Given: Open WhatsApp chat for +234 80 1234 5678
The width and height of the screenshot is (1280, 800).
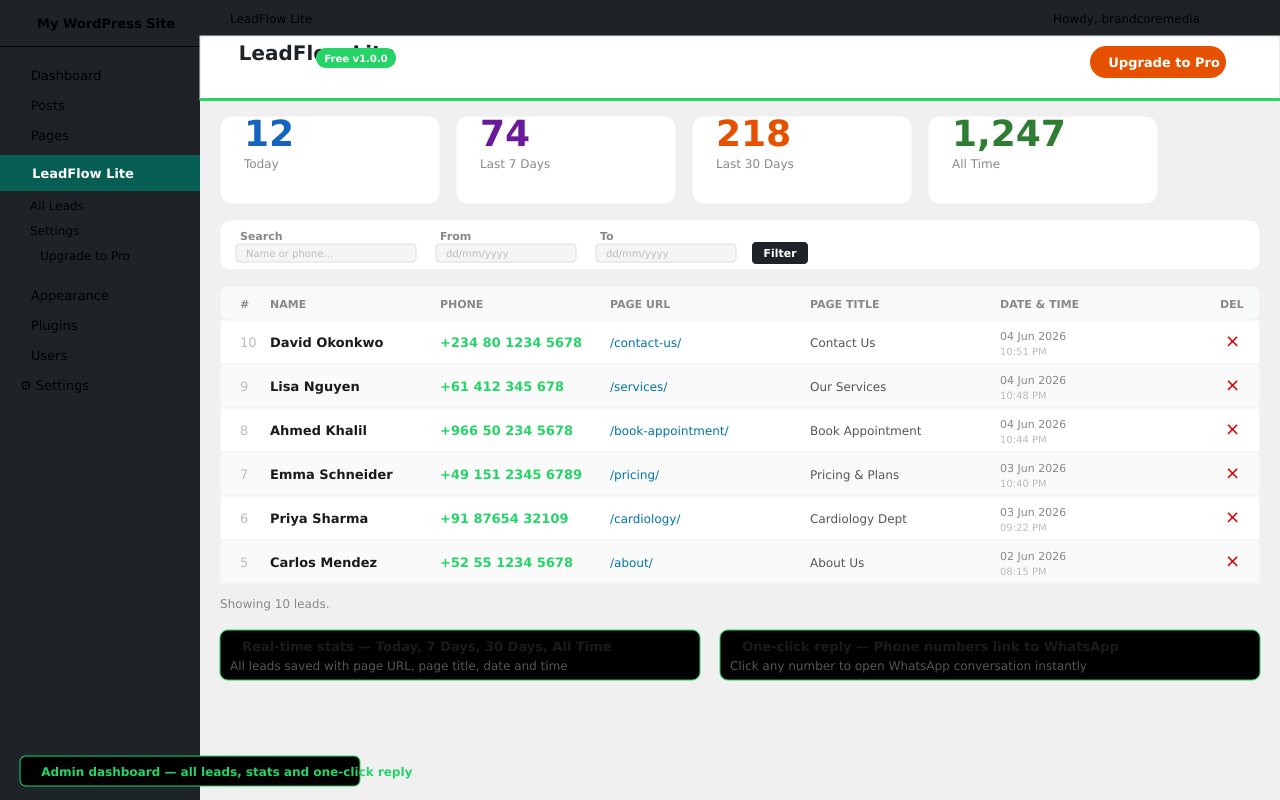Looking at the screenshot, I should [x=511, y=342].
